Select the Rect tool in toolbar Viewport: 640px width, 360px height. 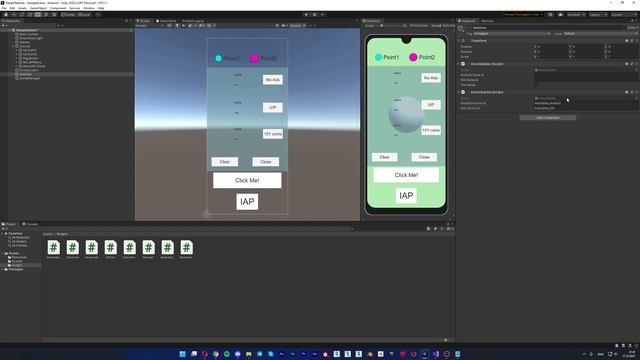click(x=38, y=15)
